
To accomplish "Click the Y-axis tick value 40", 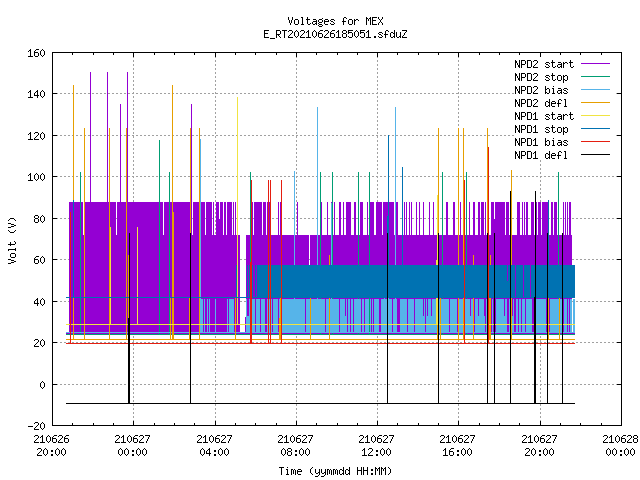I will tap(39, 302).
